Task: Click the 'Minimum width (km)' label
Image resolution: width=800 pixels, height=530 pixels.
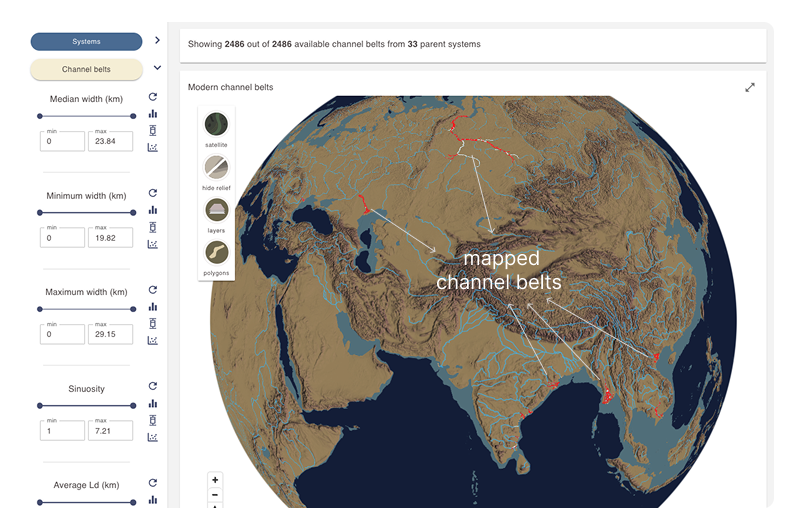Action: click(86, 196)
